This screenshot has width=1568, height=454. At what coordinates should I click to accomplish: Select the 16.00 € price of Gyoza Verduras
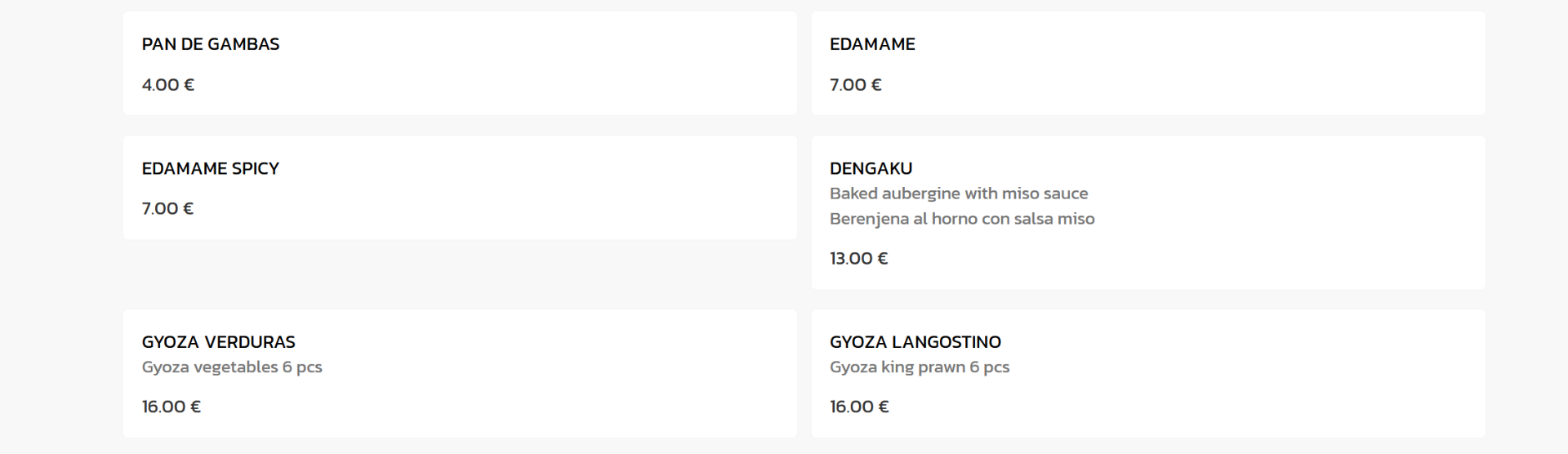(x=171, y=407)
